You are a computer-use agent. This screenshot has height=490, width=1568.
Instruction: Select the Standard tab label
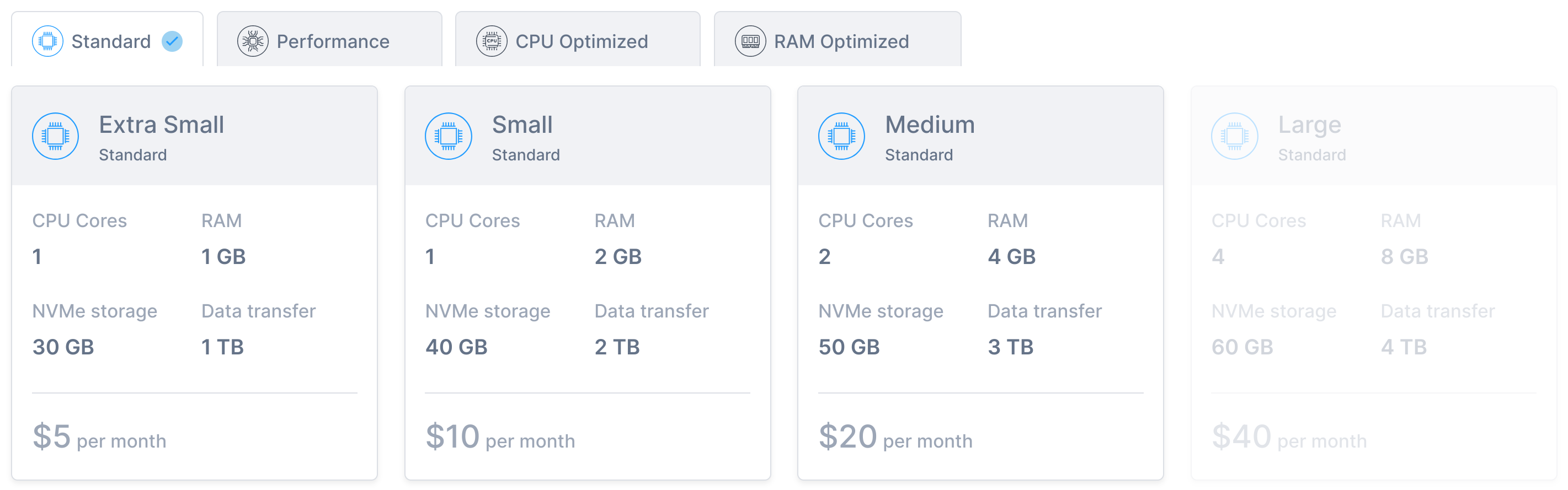[111, 41]
